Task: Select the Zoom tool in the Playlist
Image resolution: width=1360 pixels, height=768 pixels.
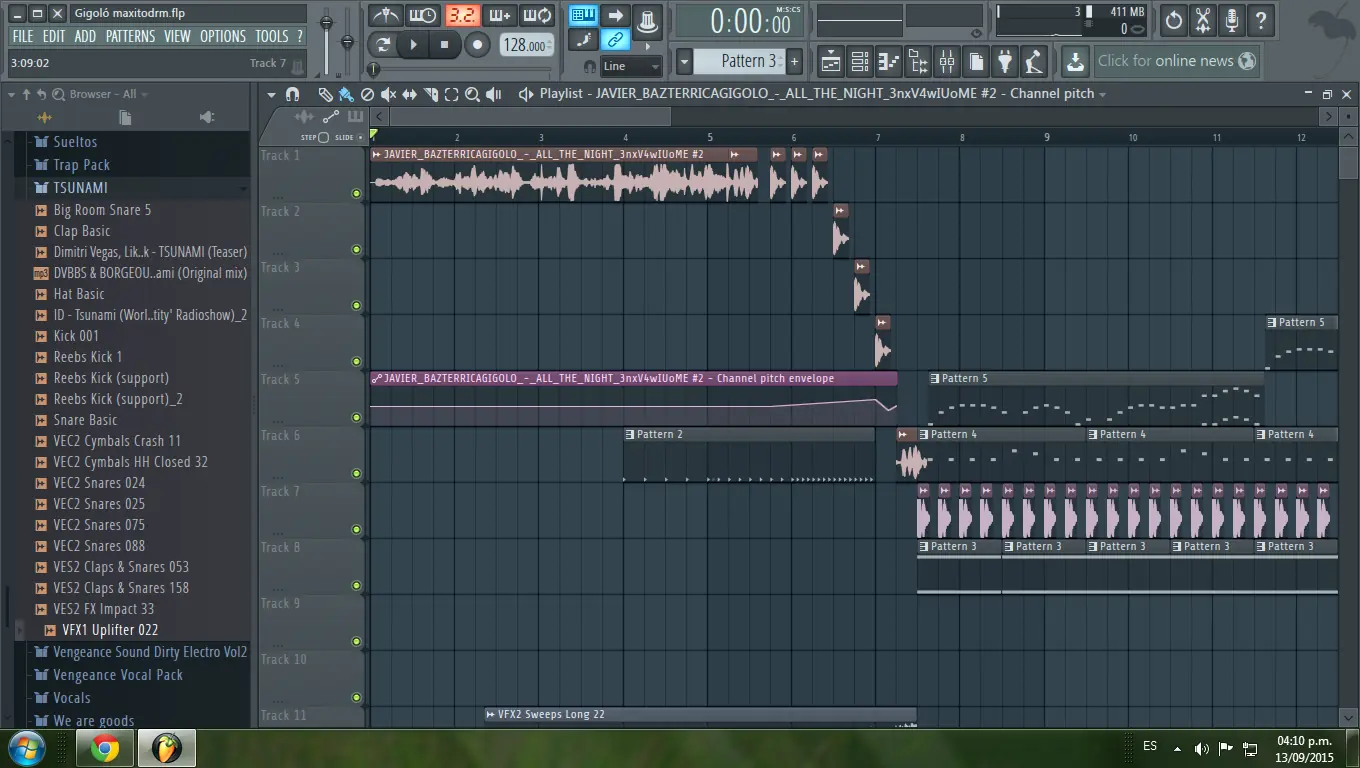Action: (x=473, y=94)
